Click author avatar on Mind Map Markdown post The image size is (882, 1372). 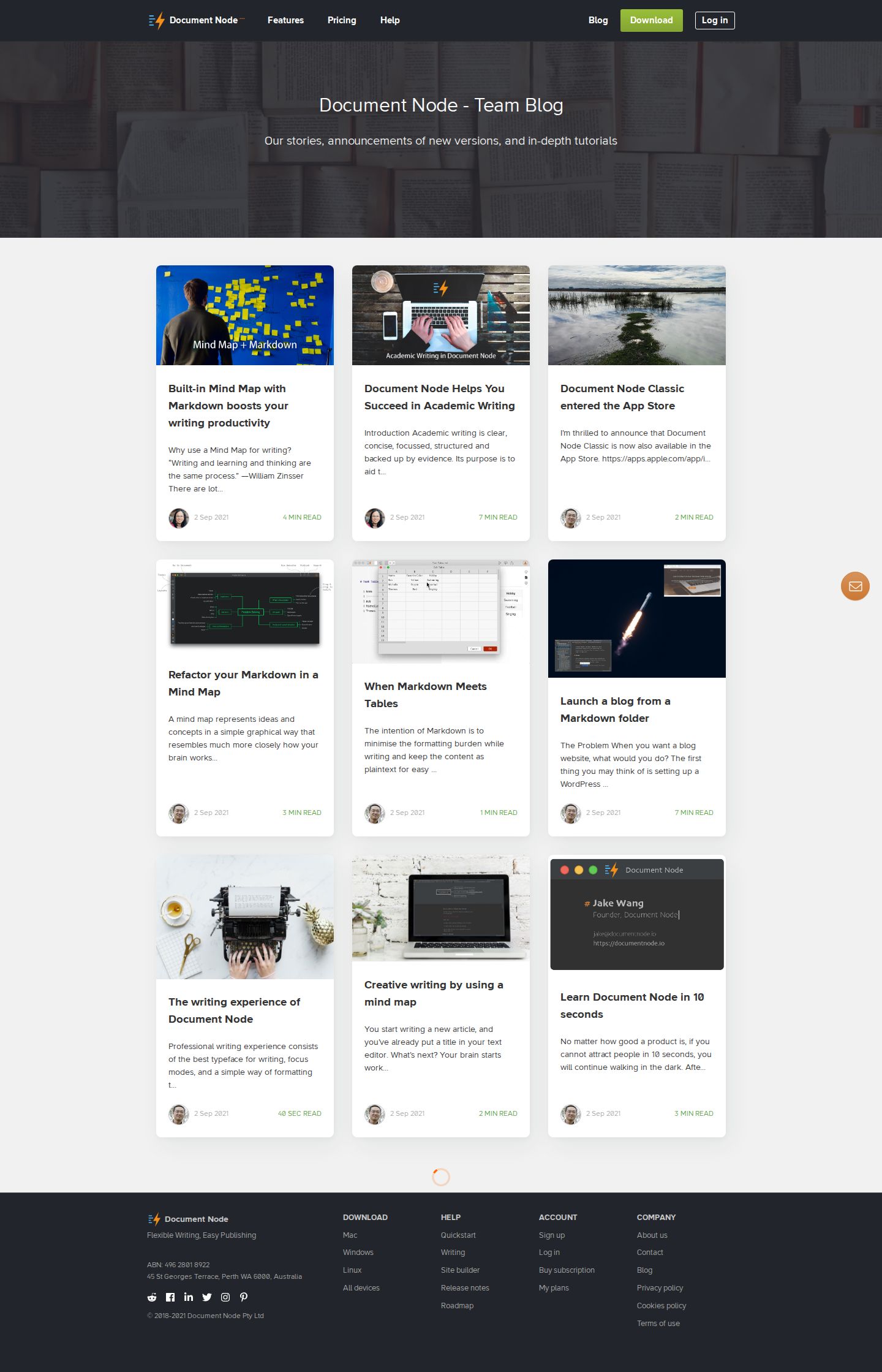pyautogui.click(x=179, y=518)
